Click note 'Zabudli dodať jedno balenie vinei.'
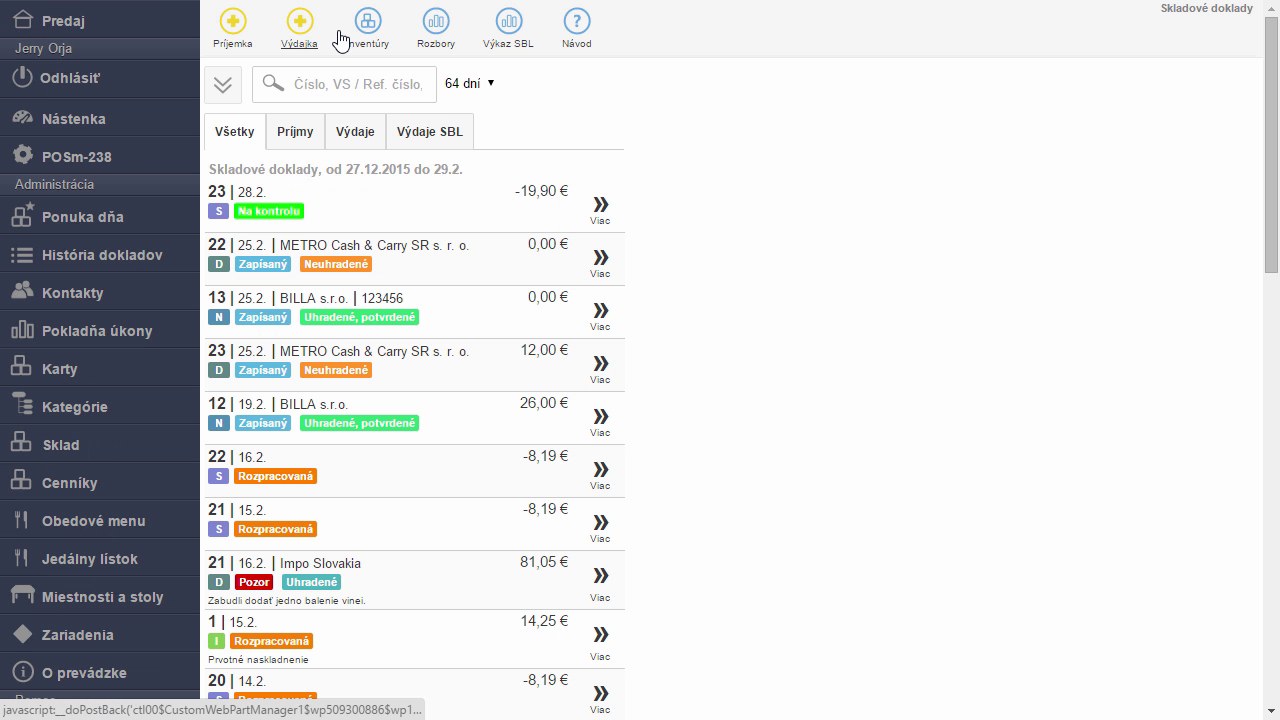 point(286,601)
